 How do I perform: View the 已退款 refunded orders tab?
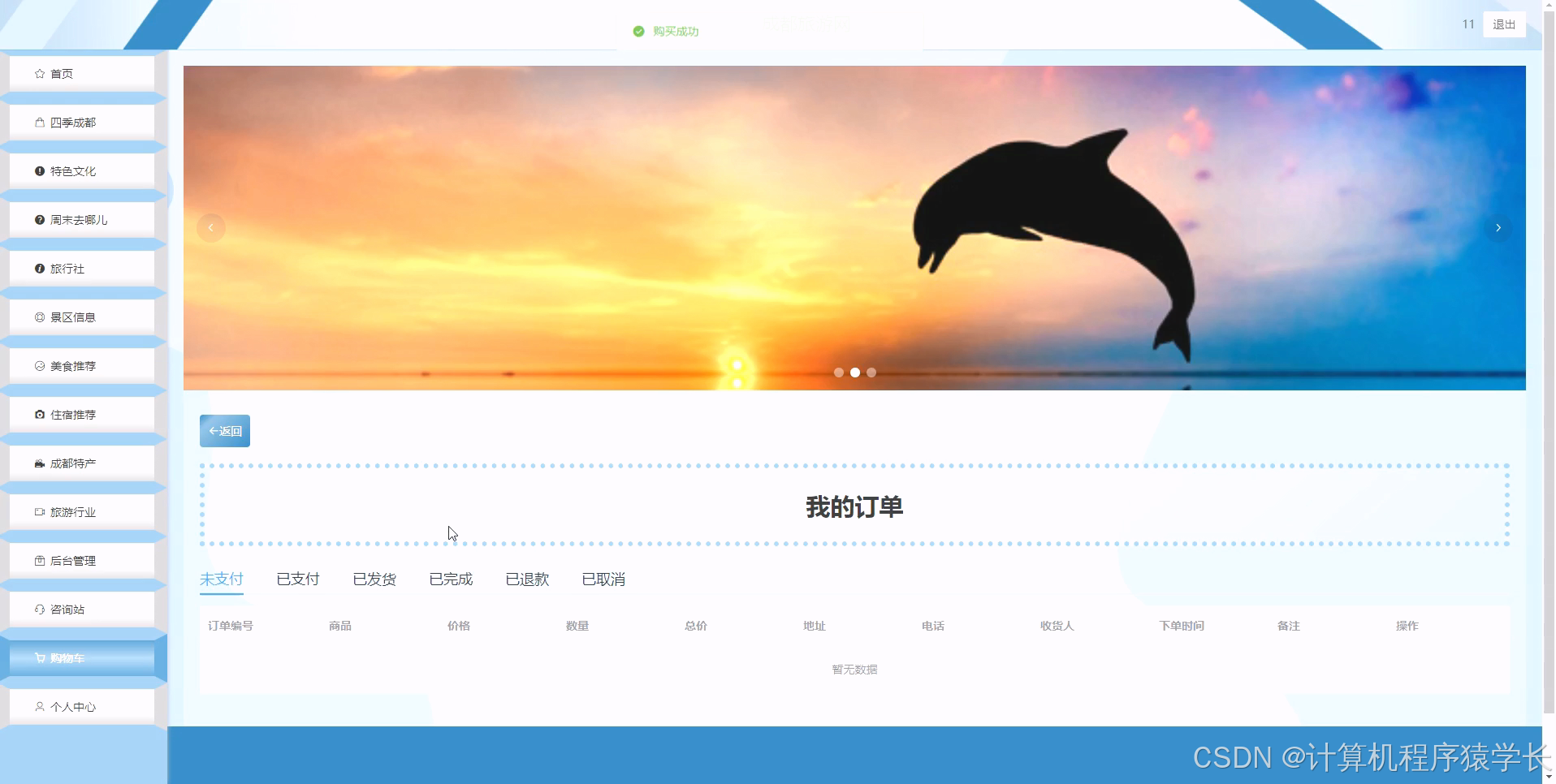pos(526,579)
